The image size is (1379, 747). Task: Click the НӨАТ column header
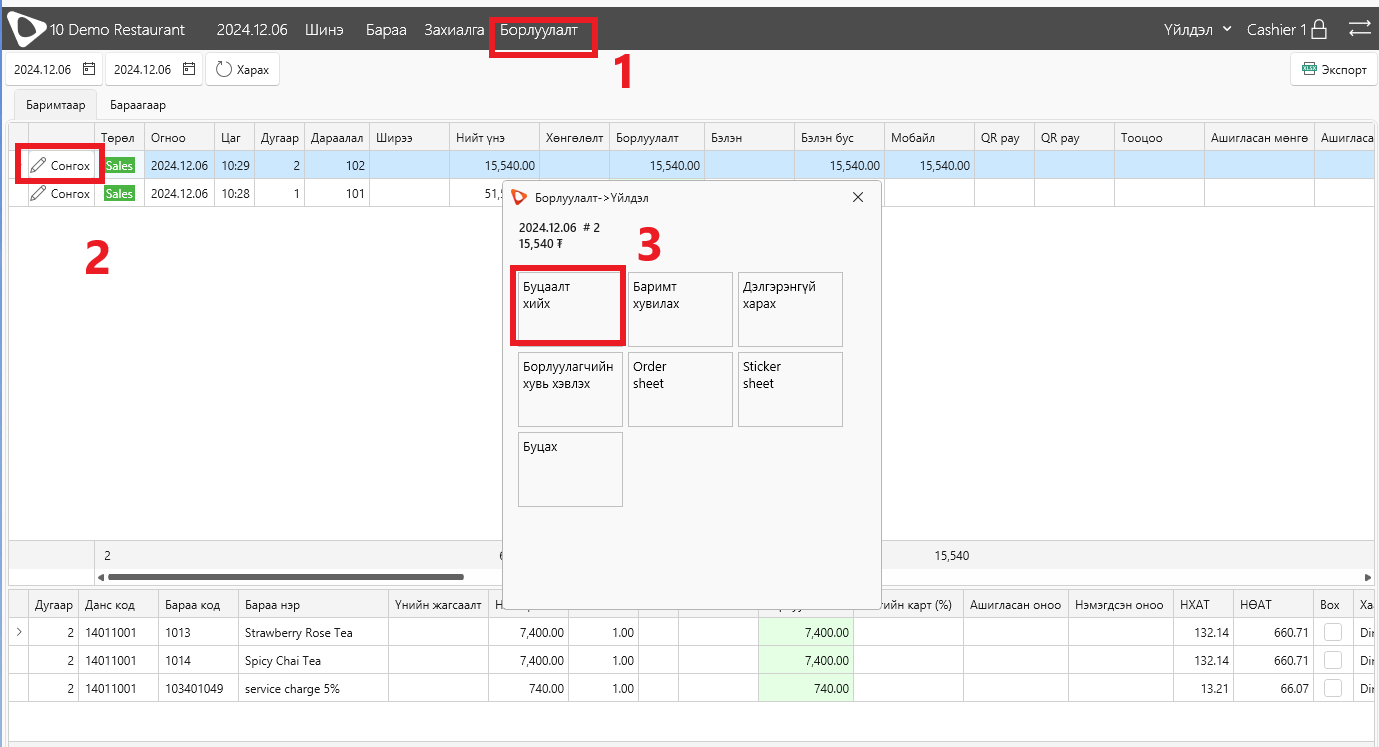[1273, 604]
